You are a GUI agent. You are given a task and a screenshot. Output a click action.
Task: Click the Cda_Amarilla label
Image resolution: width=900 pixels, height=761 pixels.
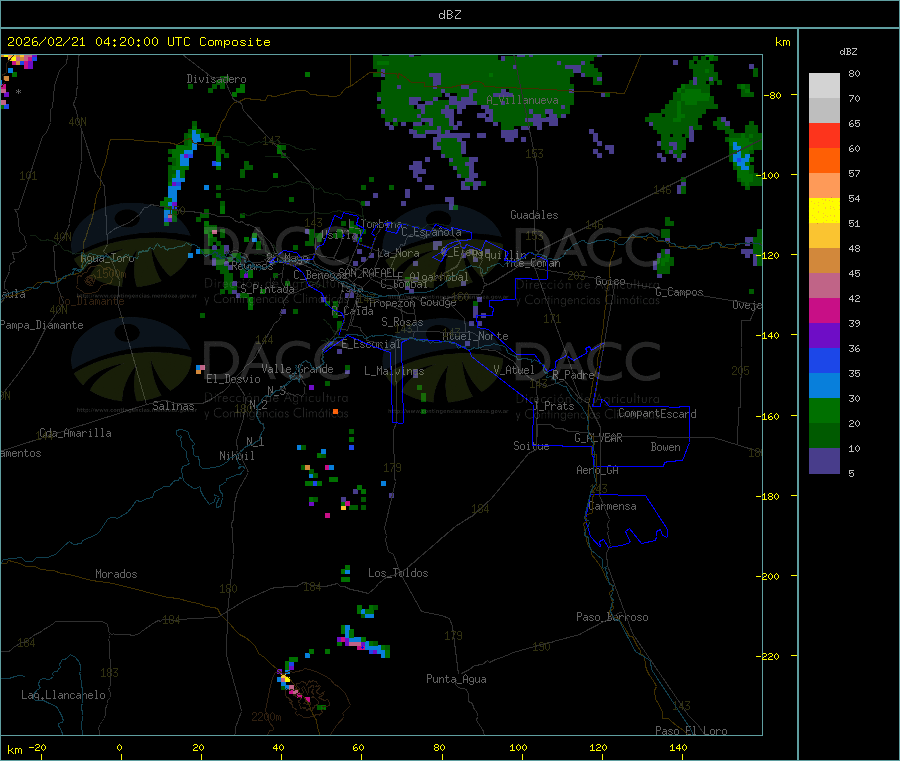pyautogui.click(x=75, y=433)
